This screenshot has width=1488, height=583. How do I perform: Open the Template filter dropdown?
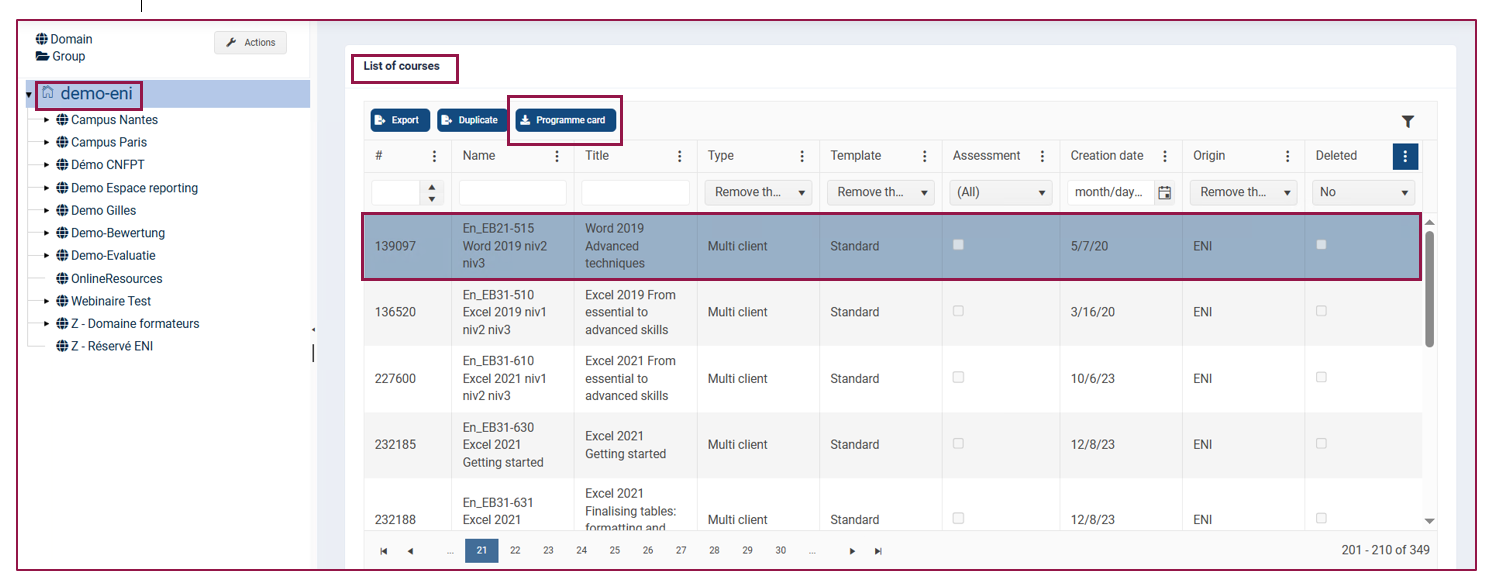click(881, 192)
